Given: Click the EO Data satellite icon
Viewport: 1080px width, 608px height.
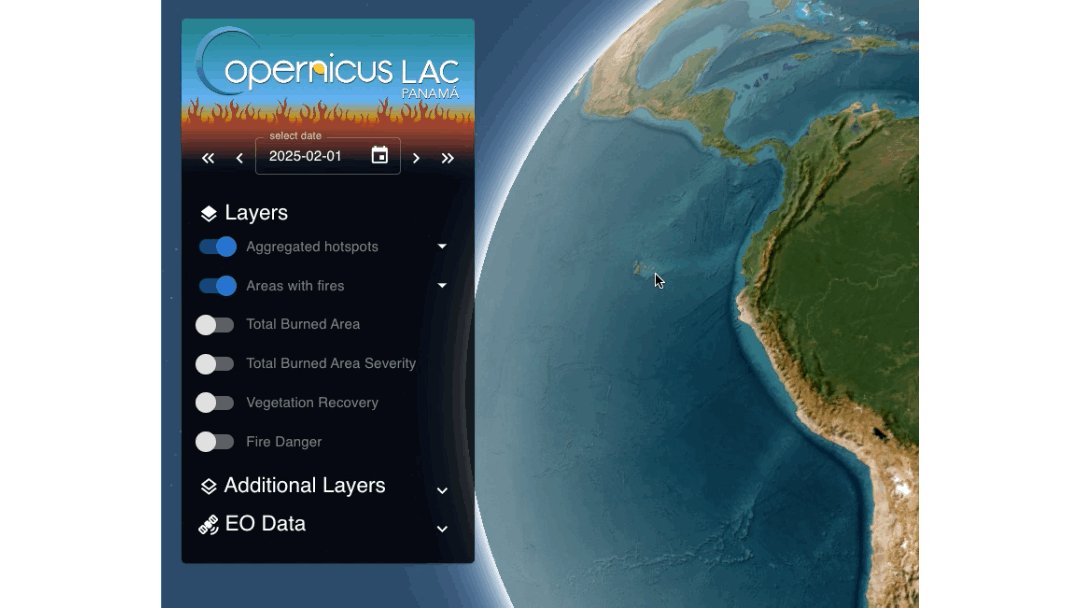Looking at the screenshot, I should tap(208, 525).
